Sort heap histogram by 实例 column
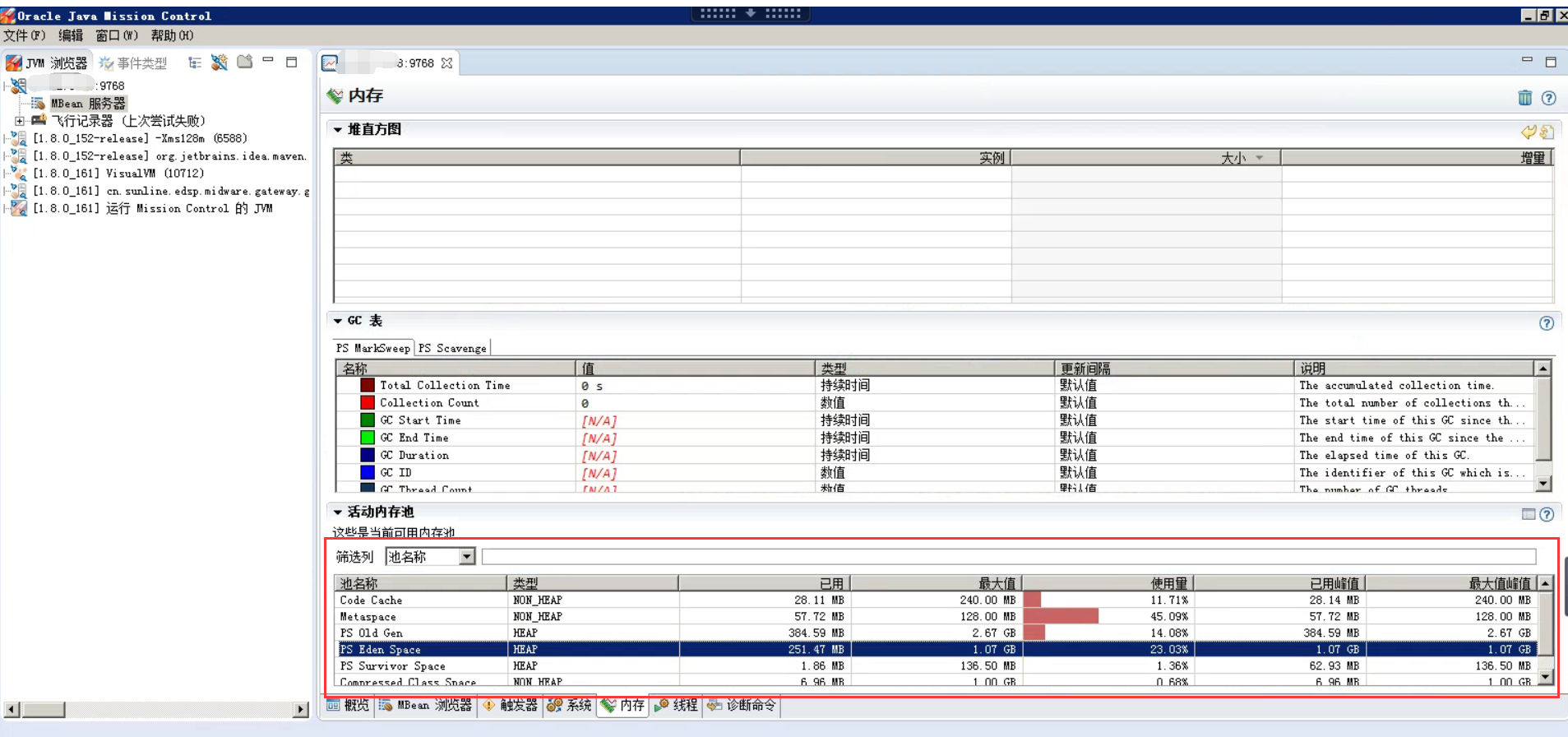 click(x=876, y=158)
